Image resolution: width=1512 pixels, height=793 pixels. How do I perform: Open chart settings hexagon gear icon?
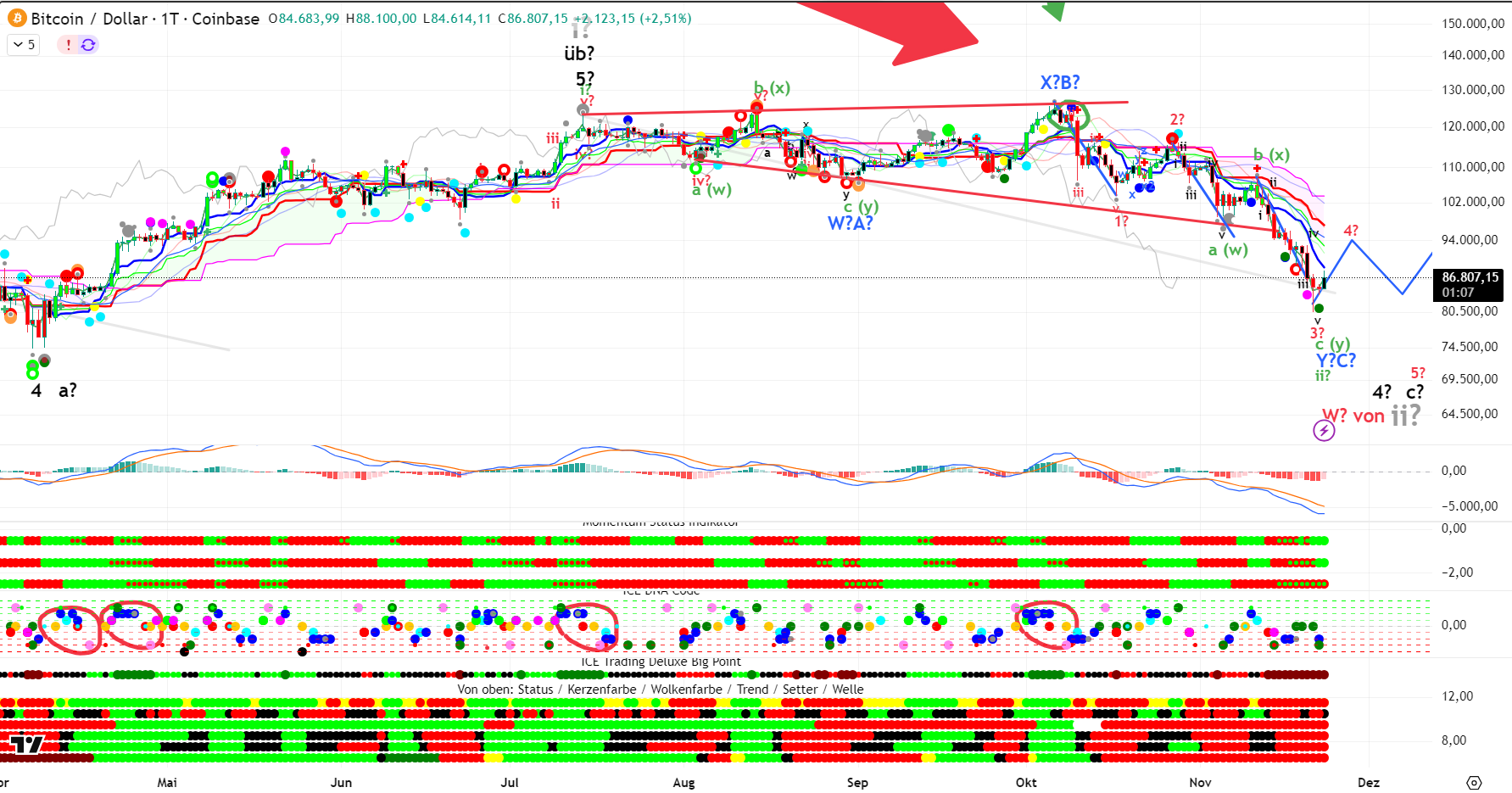(1474, 782)
